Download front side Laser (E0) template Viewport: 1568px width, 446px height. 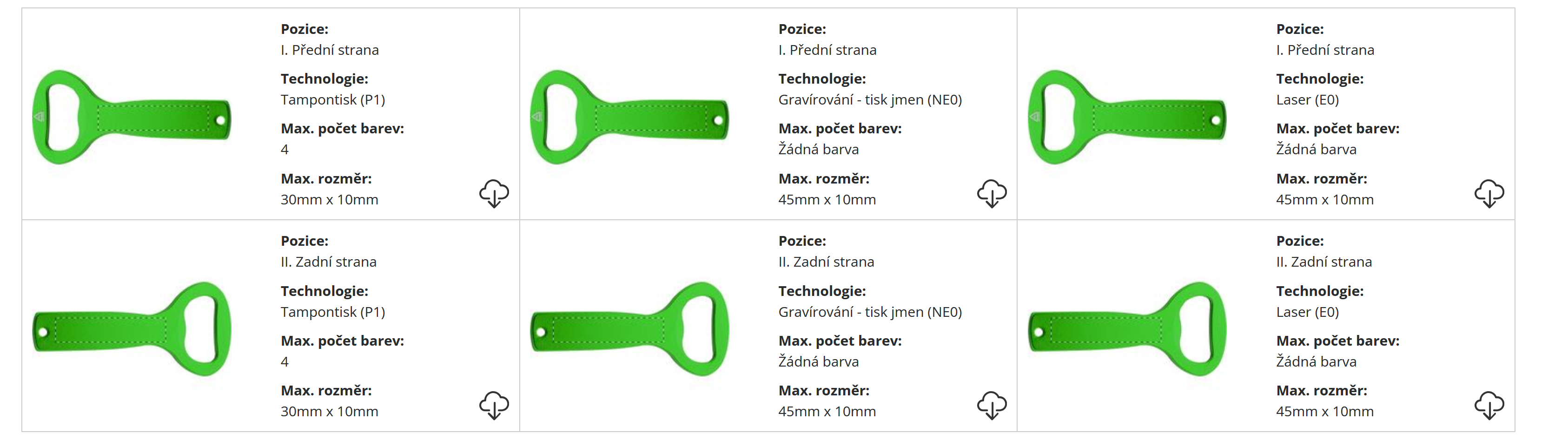(1489, 193)
